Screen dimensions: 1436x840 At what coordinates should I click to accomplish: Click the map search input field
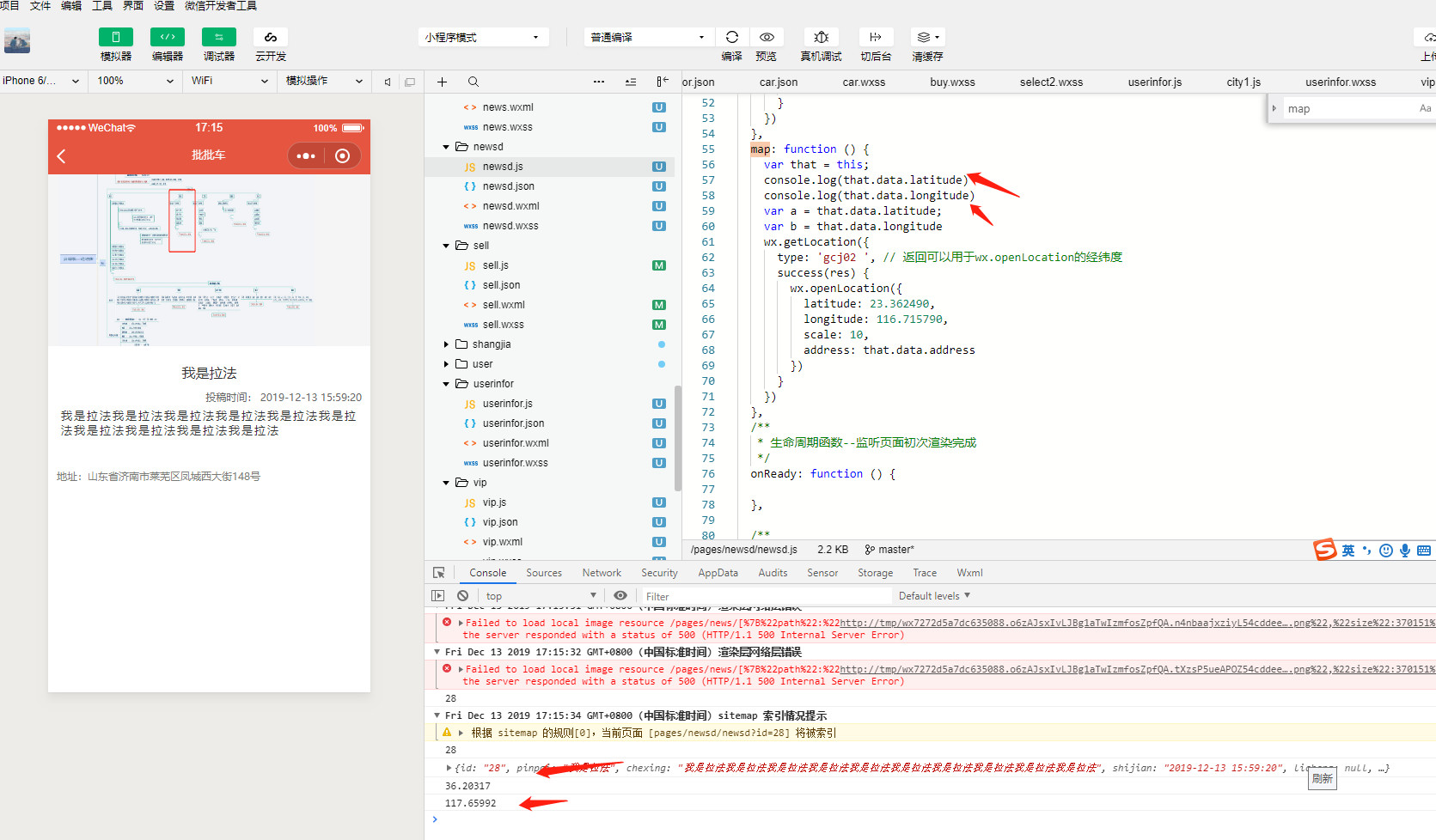point(1349,109)
